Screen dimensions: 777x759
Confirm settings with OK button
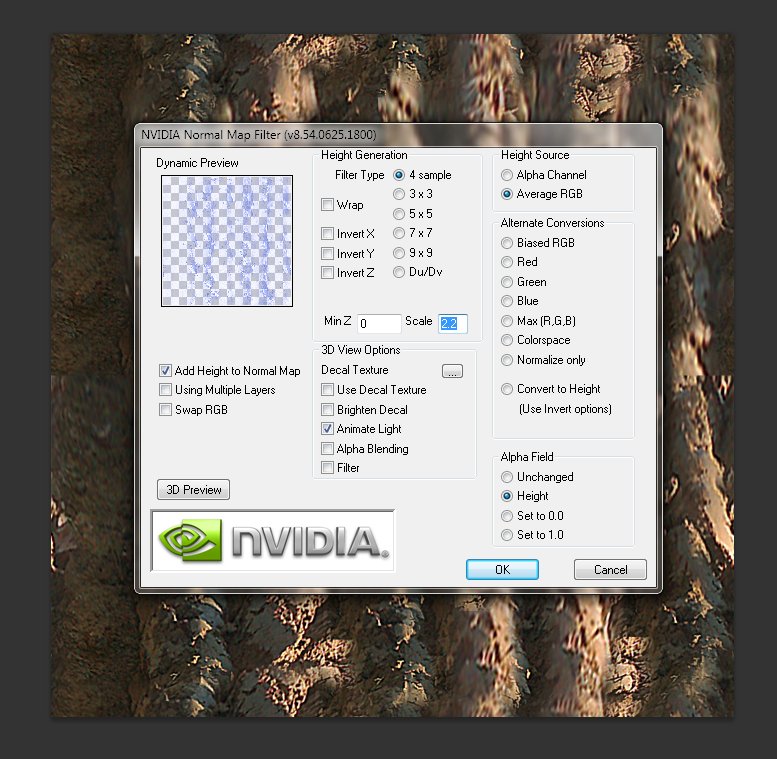pos(502,570)
